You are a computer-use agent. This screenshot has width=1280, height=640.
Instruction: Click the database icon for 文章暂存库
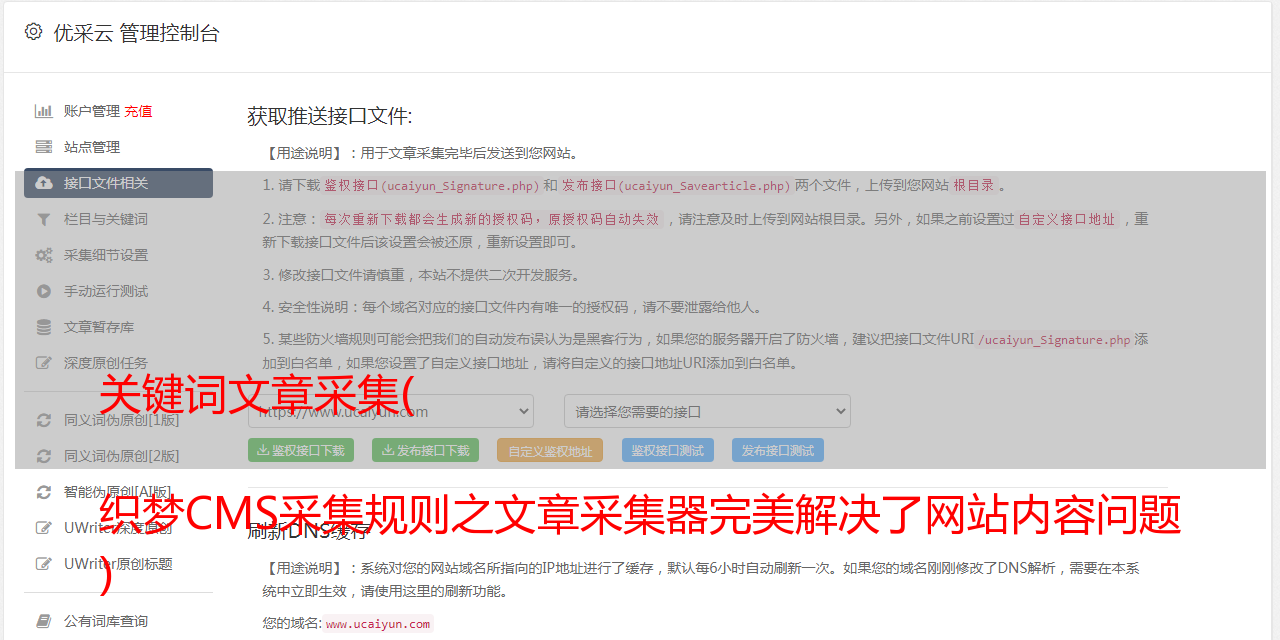pos(44,327)
